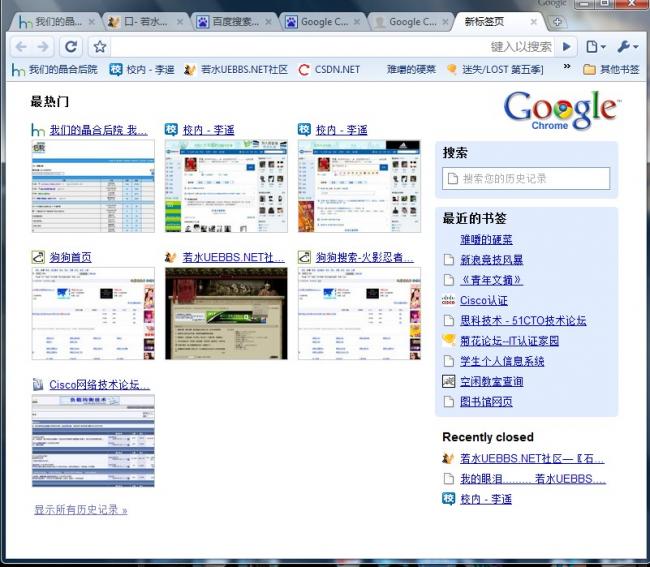The height and width of the screenshot is (567, 650).
Task: Open CSDN.NET bookmark in bookmarks bar
Action: [329, 69]
